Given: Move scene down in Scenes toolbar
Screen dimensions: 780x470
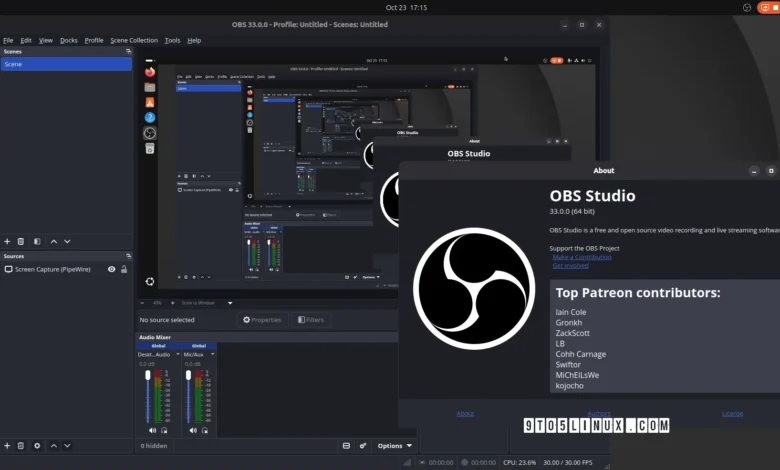Looking at the screenshot, I should 67,241.
